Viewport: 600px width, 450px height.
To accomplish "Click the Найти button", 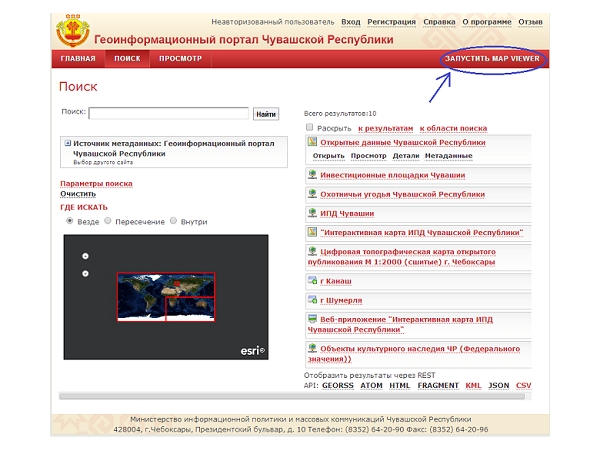I will point(266,114).
